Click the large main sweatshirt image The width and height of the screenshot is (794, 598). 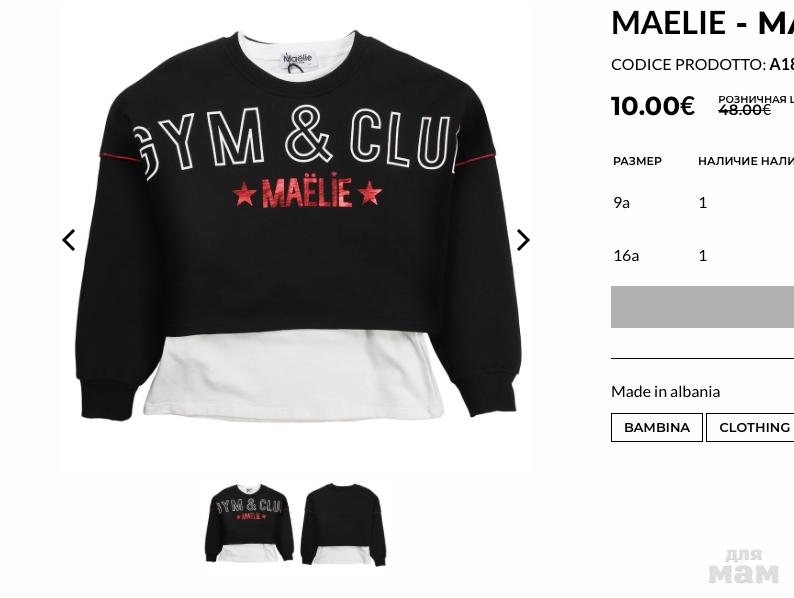tap(299, 226)
